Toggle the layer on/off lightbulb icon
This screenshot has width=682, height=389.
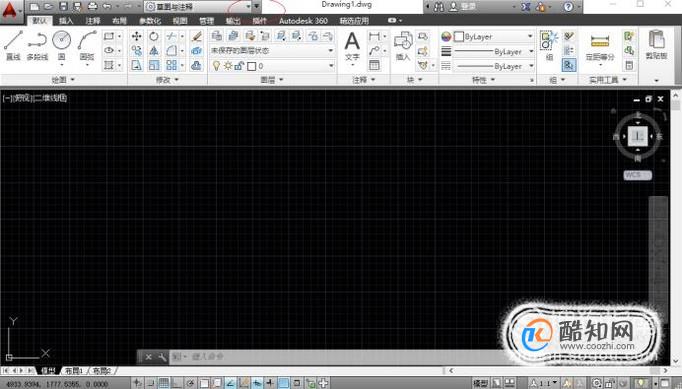point(216,66)
